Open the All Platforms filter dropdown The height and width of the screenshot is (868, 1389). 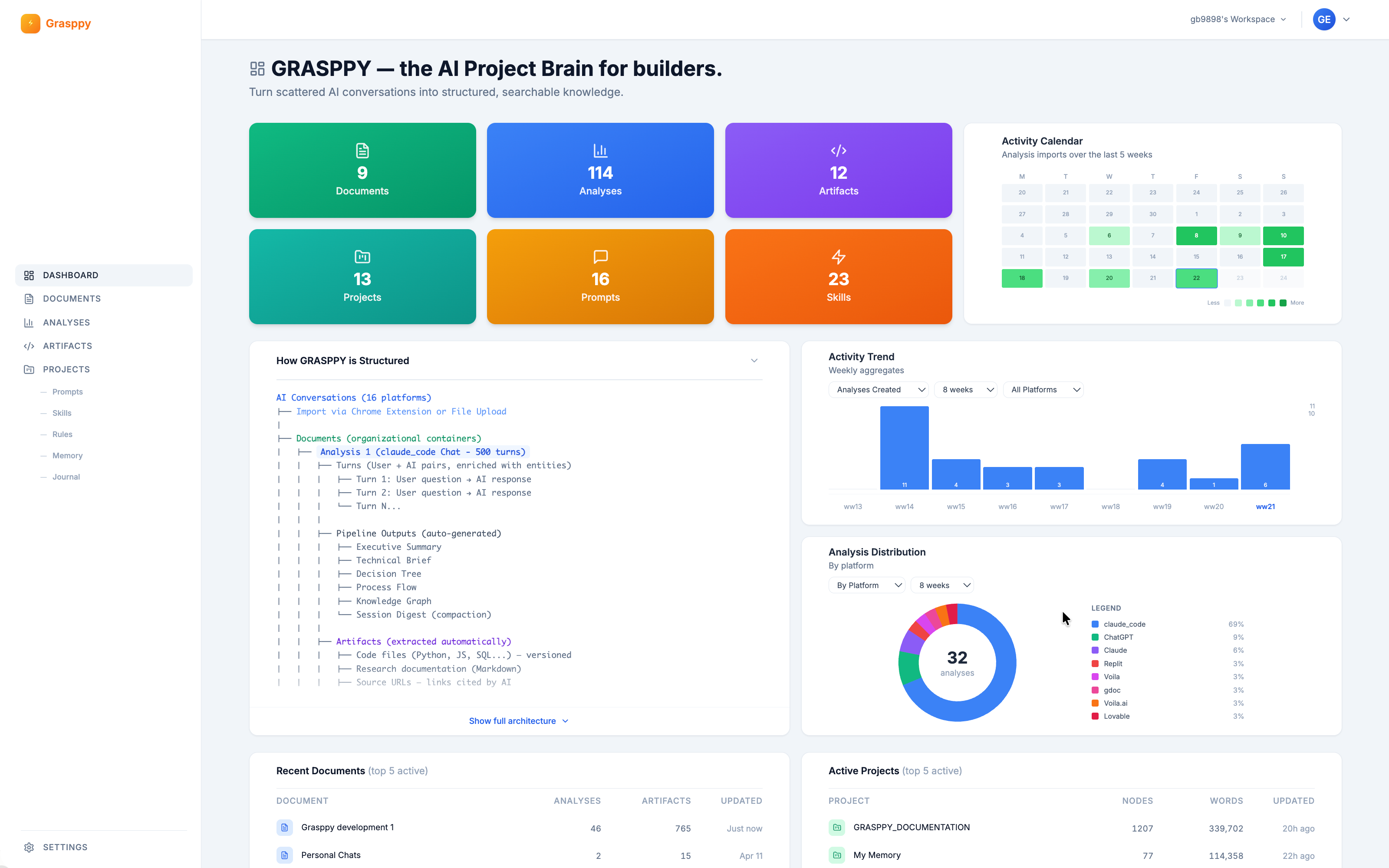[x=1043, y=390]
